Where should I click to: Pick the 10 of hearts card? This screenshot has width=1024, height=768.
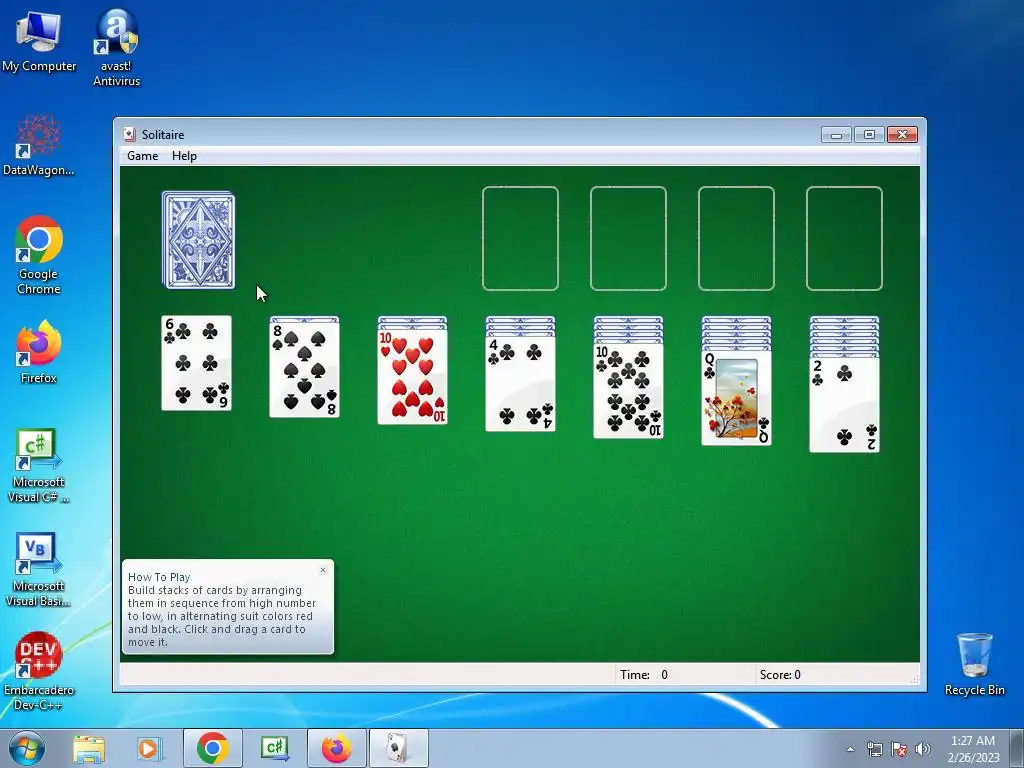tap(413, 377)
